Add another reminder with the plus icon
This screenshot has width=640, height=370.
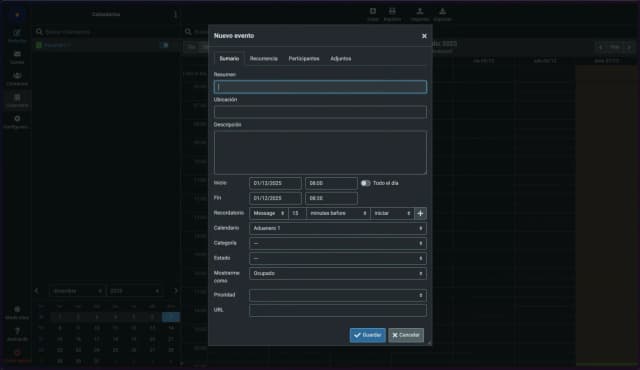point(420,213)
